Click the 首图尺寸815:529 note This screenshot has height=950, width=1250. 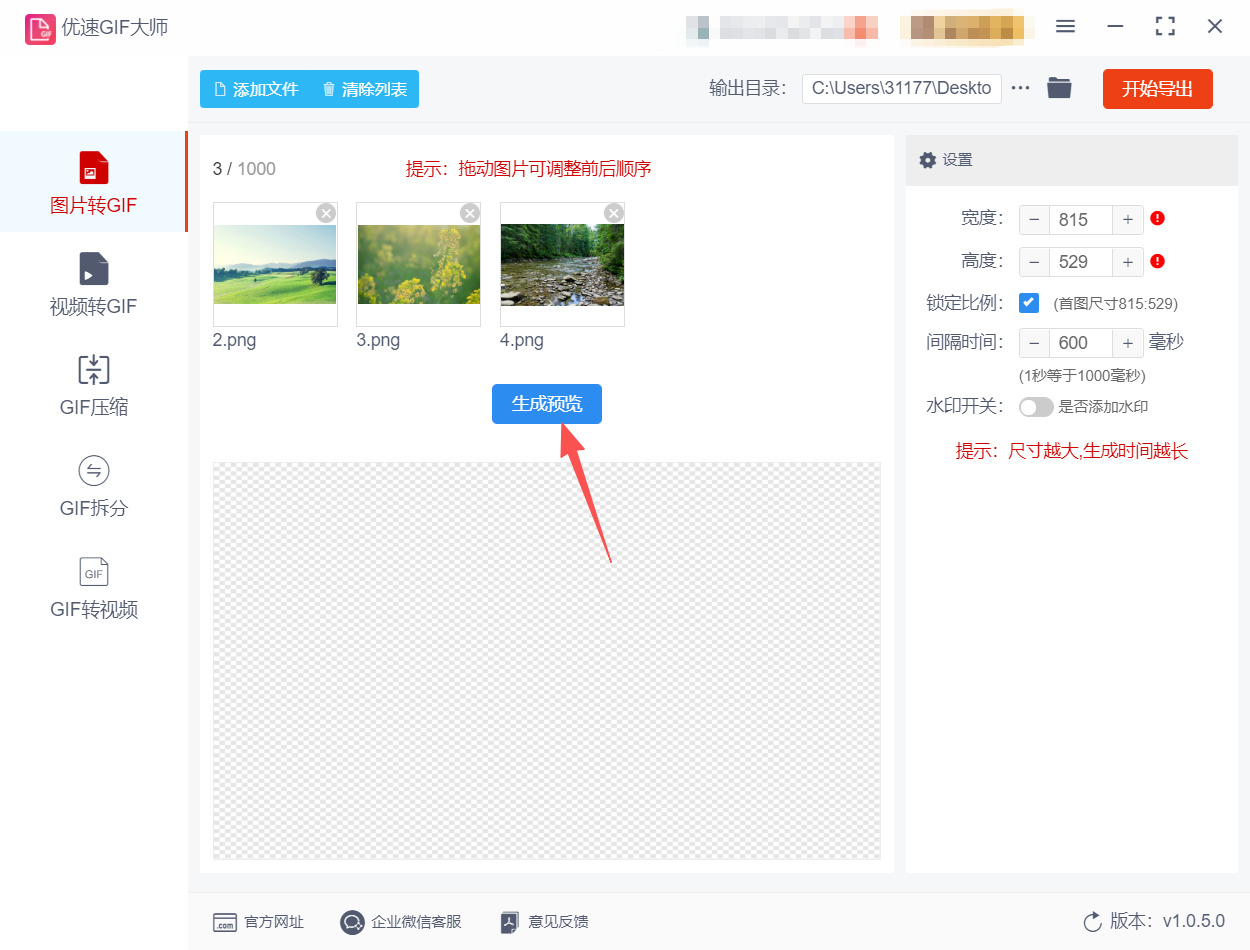tap(1115, 304)
